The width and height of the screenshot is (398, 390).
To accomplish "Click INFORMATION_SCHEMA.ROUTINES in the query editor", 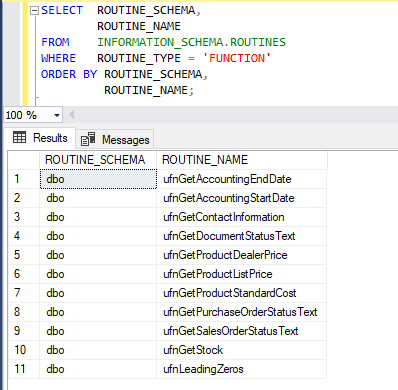I will point(191,42).
